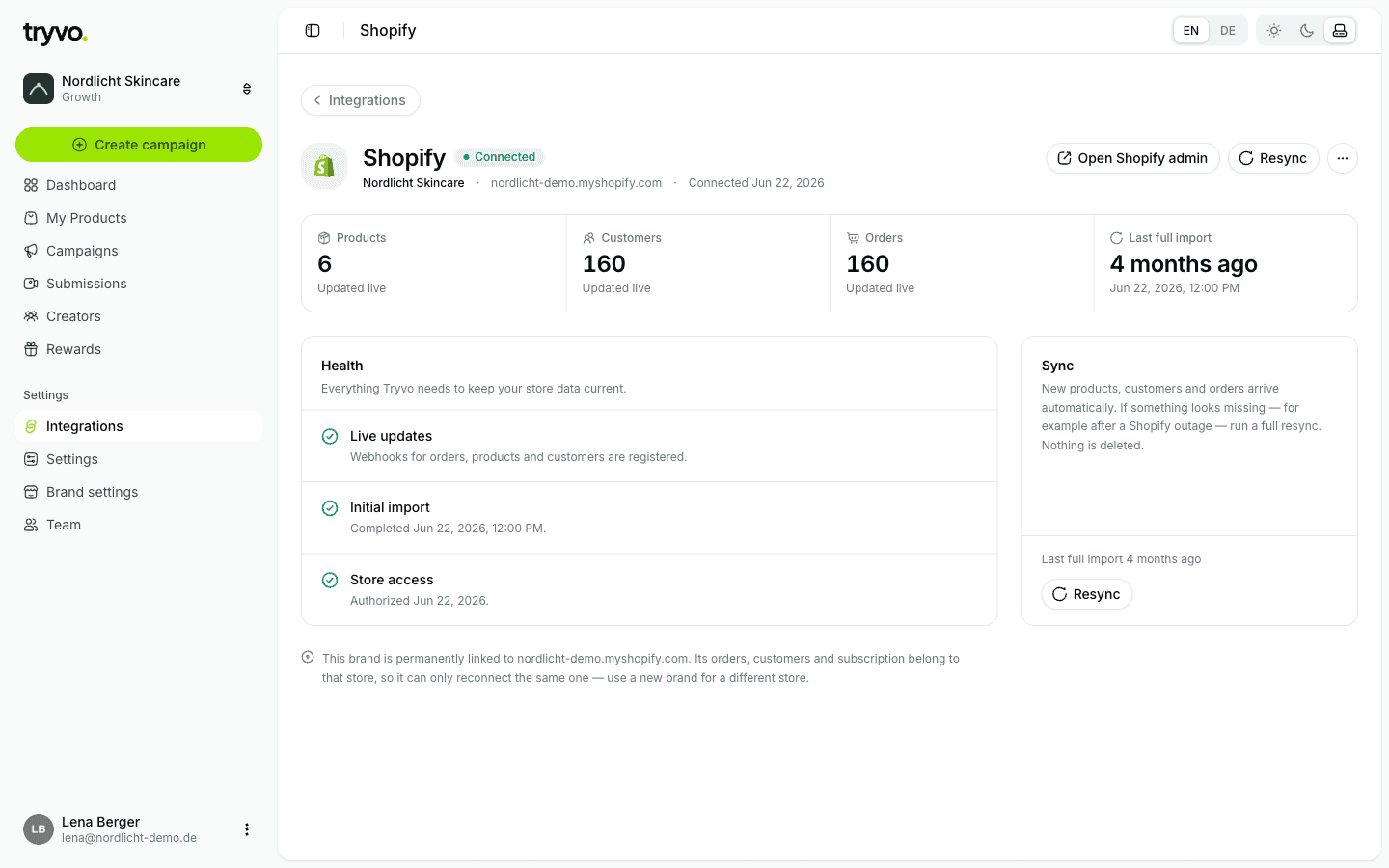The image size is (1389, 868).
Task: Click Create campaign button
Action: point(139,145)
